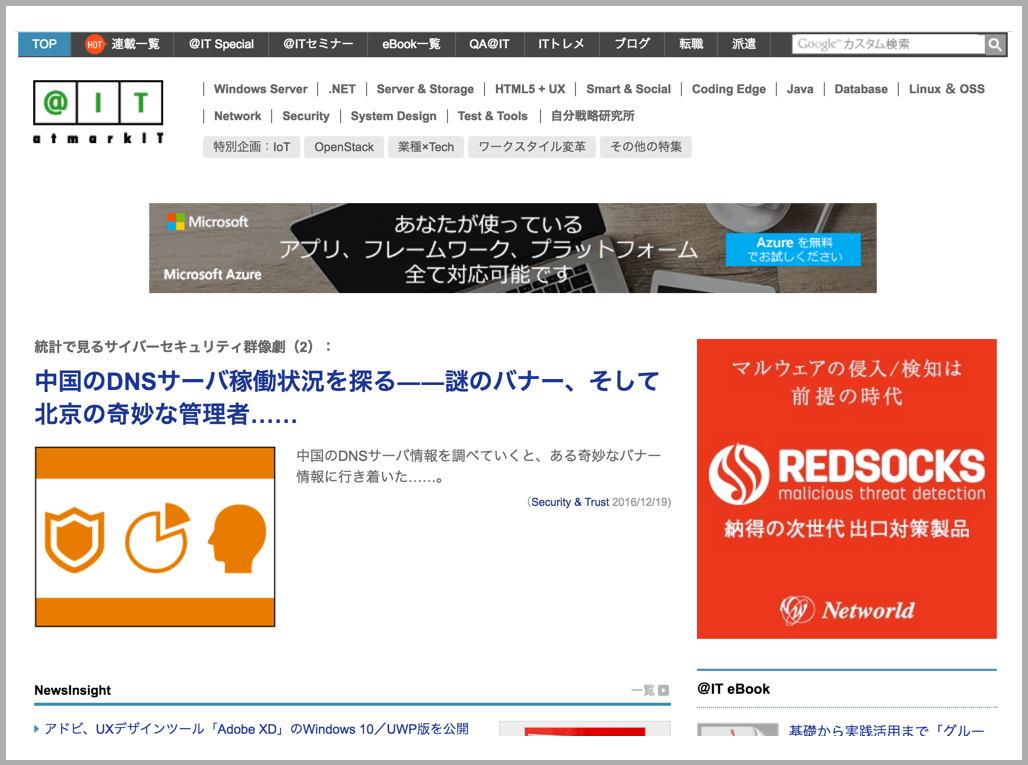Select Network category link
Viewport: 1028px width, 765px height.
[x=237, y=116]
